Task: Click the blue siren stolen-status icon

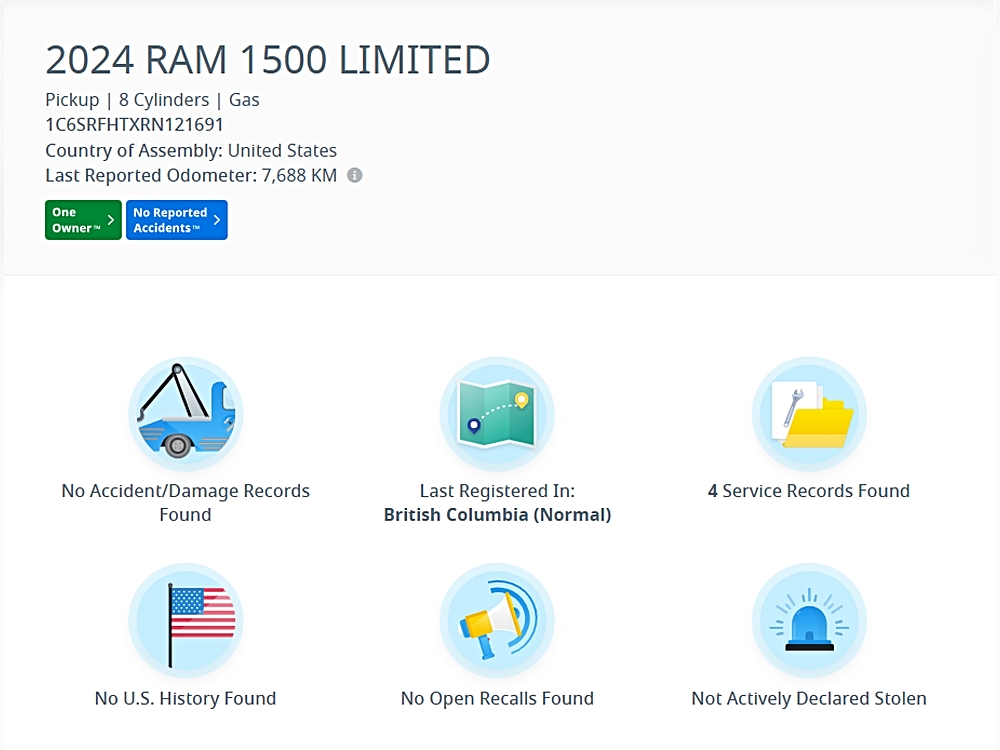Action: 809,621
